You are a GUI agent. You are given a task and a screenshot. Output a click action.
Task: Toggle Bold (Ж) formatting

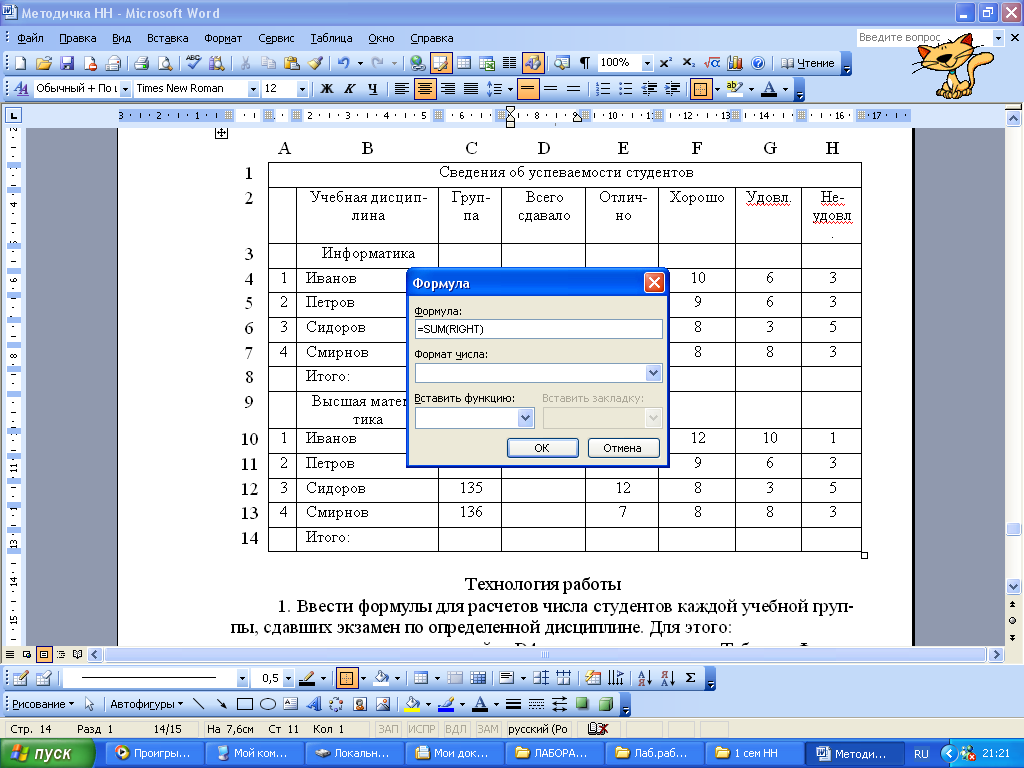(327, 89)
